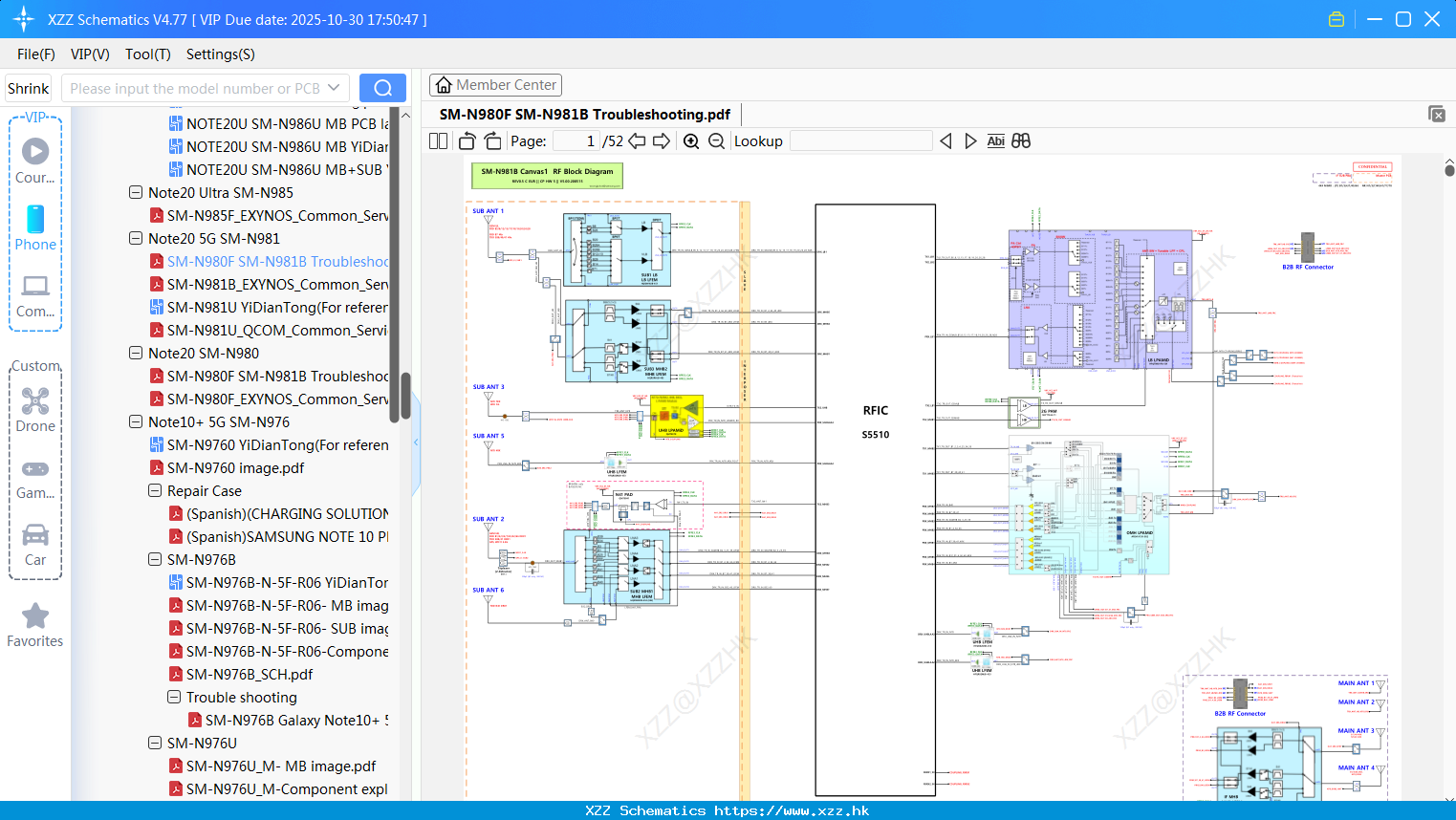Click the Shrink button
This screenshot has height=820, width=1456.
(x=29, y=88)
